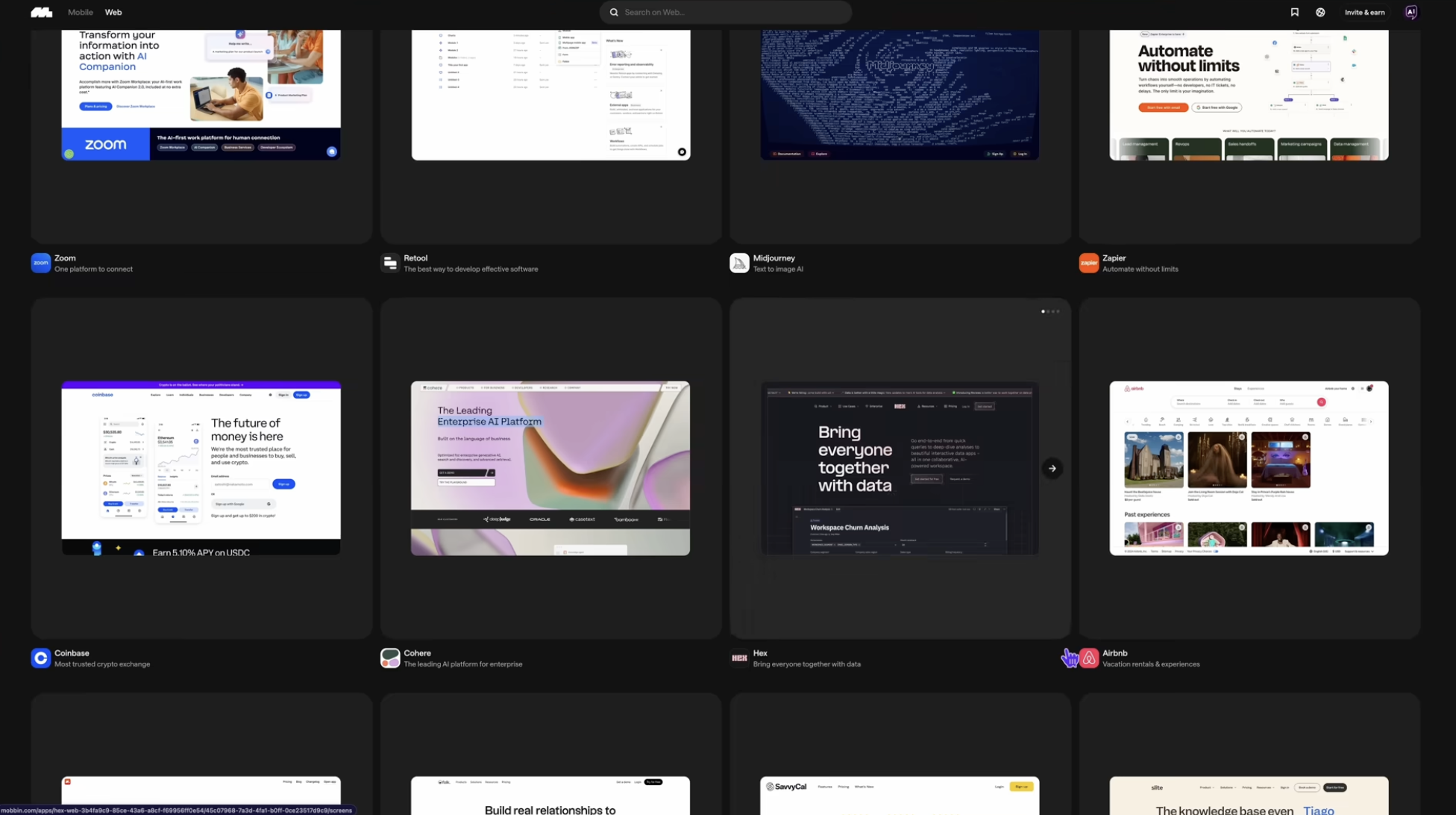Click the 'Coinbase' app name link
This screenshot has height=815, width=1456.
click(72, 653)
